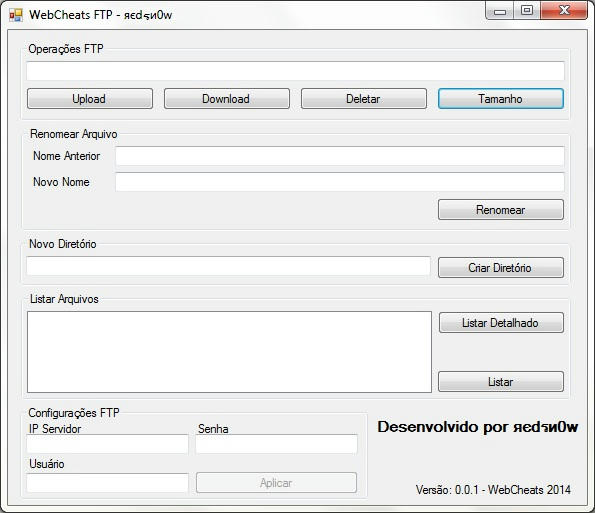
Task: Focus the Senha password field
Action: pyautogui.click(x=276, y=444)
